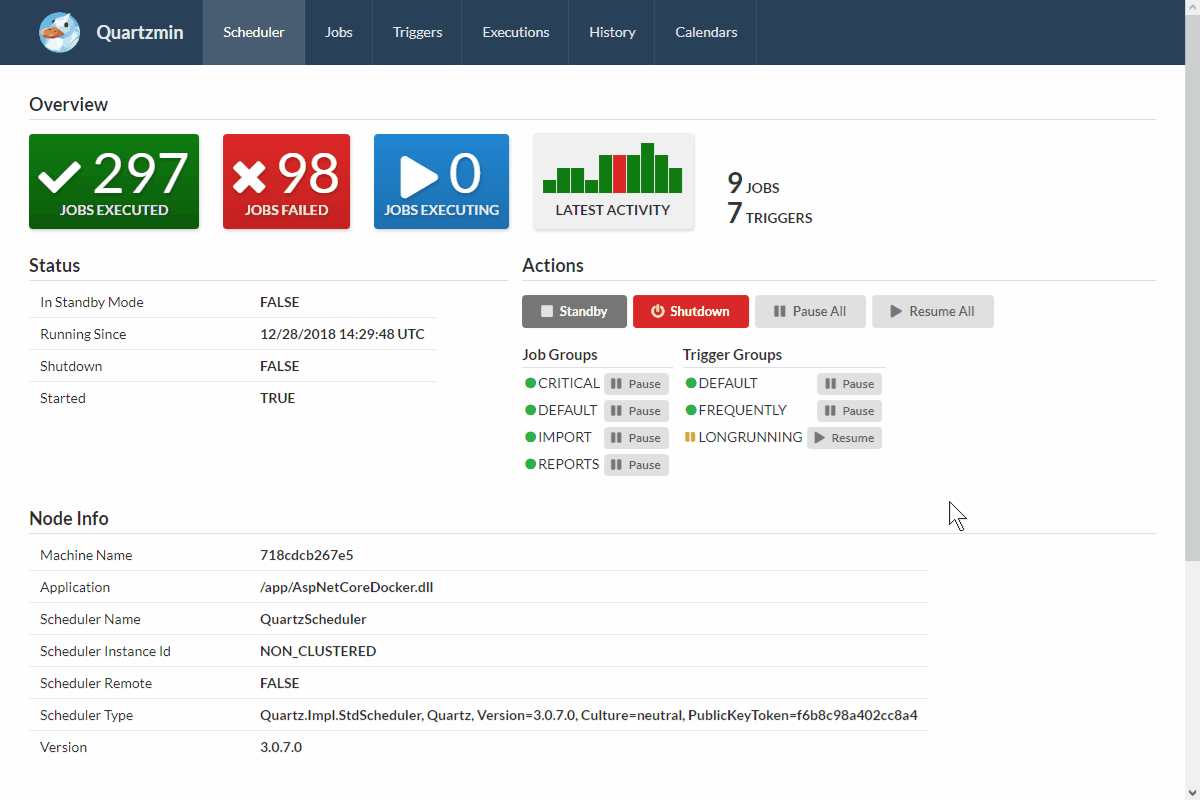Switch to the Triggers tab
This screenshot has width=1200, height=800.
(x=417, y=32)
